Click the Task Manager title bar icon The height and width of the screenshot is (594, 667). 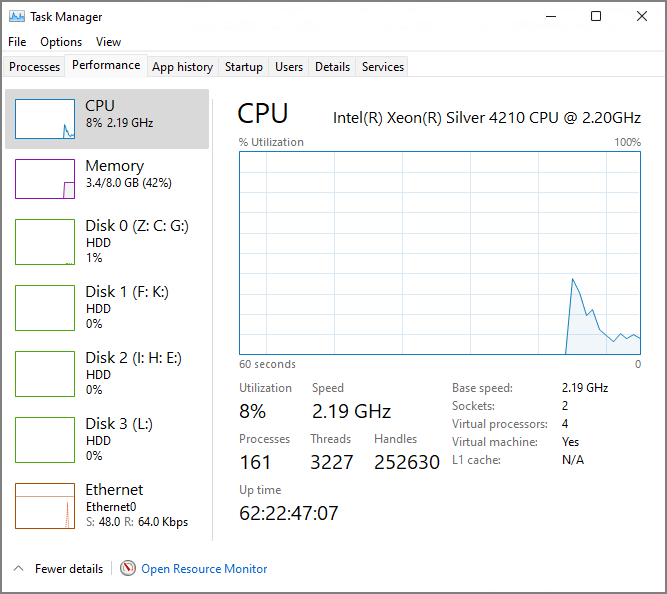[16, 16]
